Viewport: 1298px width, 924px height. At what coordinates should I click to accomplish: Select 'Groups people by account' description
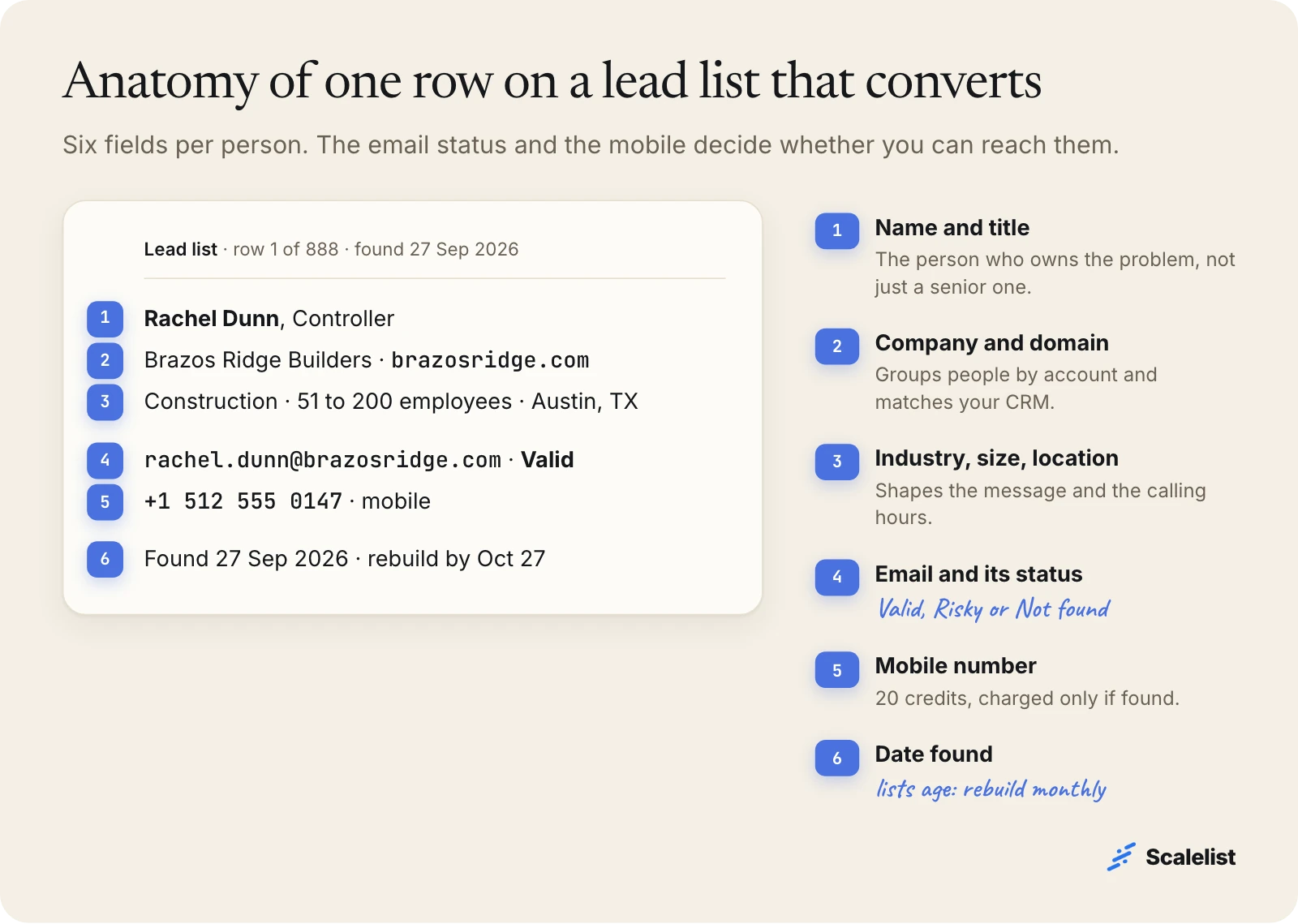pos(1016,389)
